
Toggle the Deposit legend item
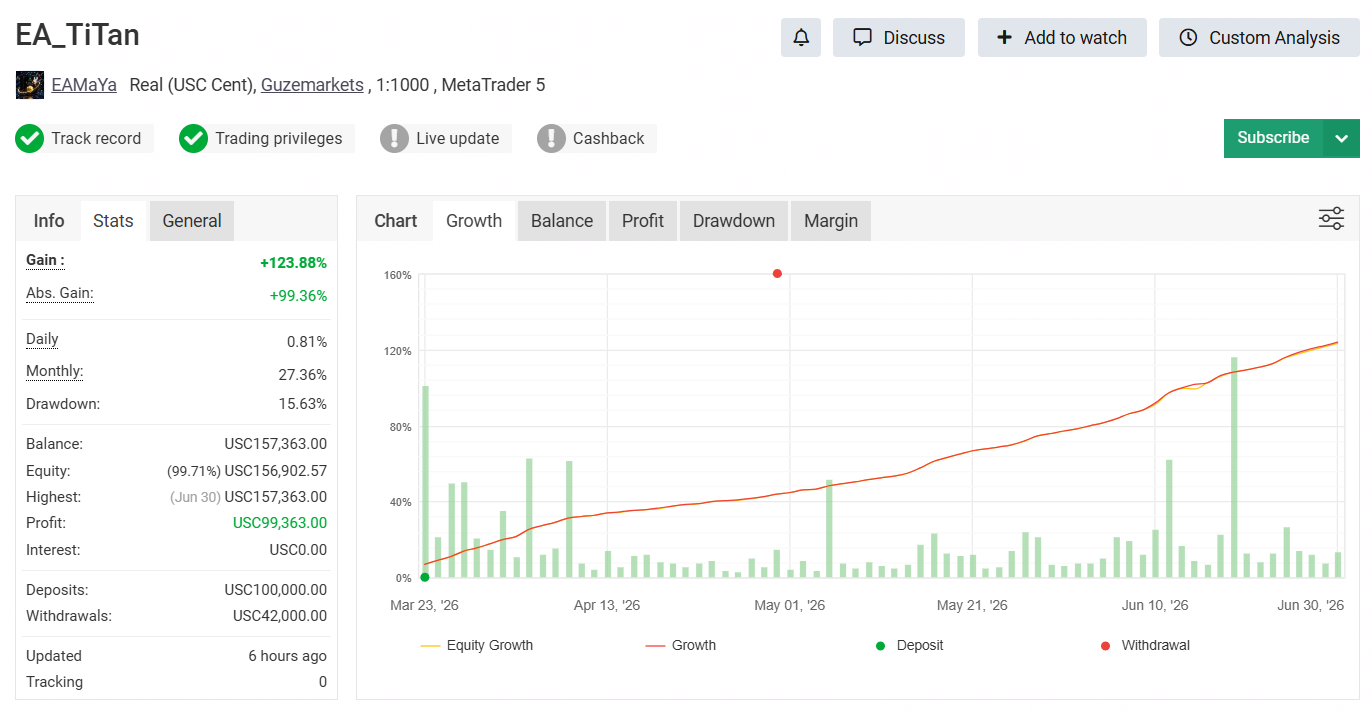(910, 646)
